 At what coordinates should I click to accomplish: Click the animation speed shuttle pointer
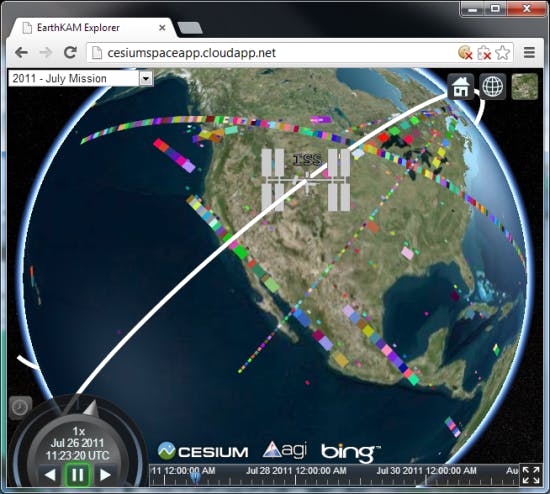click(x=91, y=408)
